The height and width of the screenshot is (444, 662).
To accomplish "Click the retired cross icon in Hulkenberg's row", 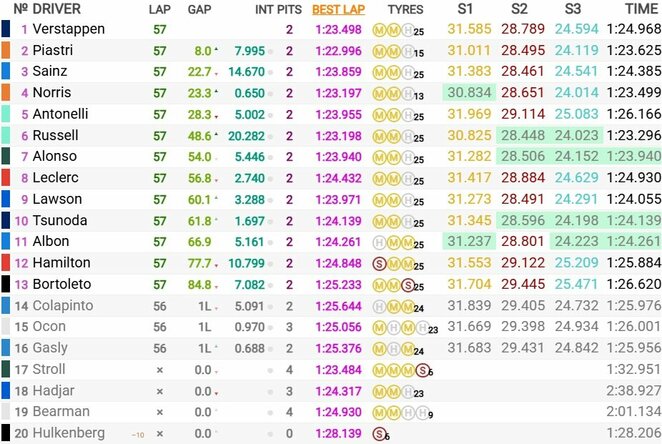I will click(159, 433).
